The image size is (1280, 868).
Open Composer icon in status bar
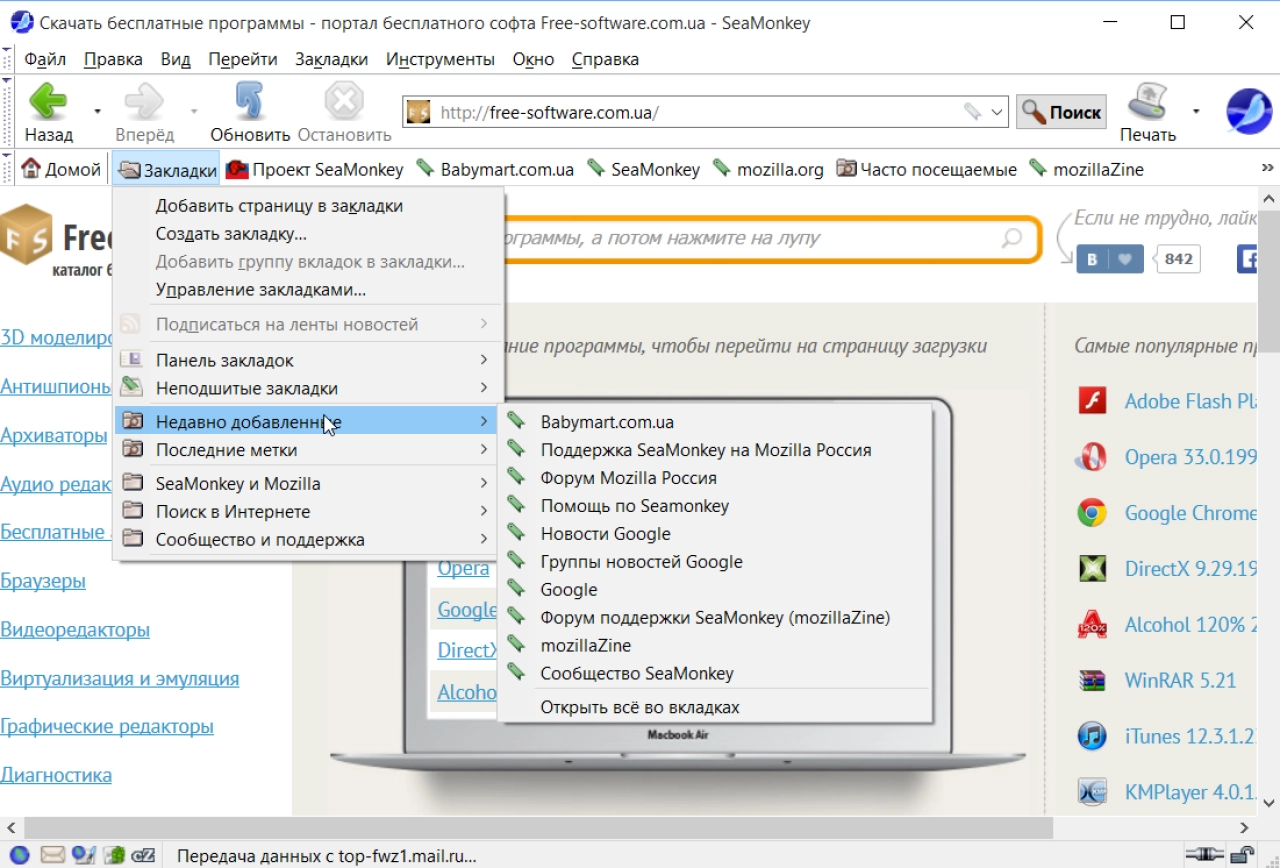(83, 855)
